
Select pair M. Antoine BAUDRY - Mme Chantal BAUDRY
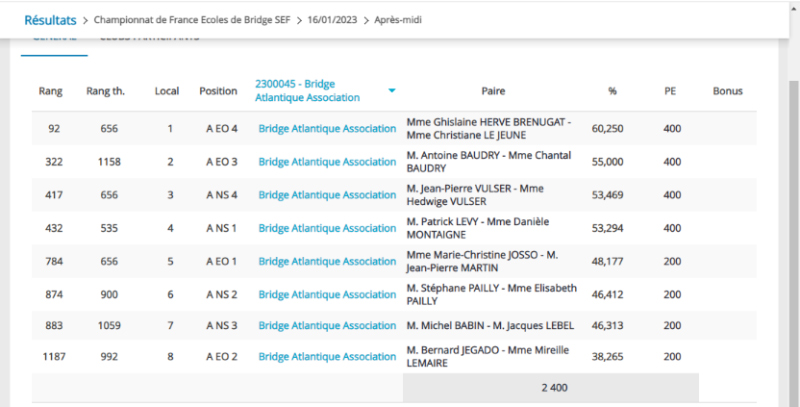489,162
